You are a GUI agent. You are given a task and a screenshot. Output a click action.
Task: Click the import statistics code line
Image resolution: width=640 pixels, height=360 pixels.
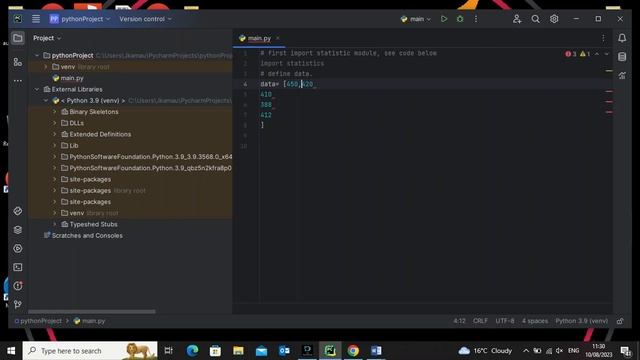292,64
